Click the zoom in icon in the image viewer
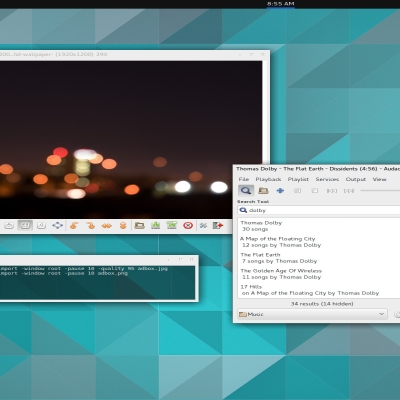 click(x=9, y=226)
